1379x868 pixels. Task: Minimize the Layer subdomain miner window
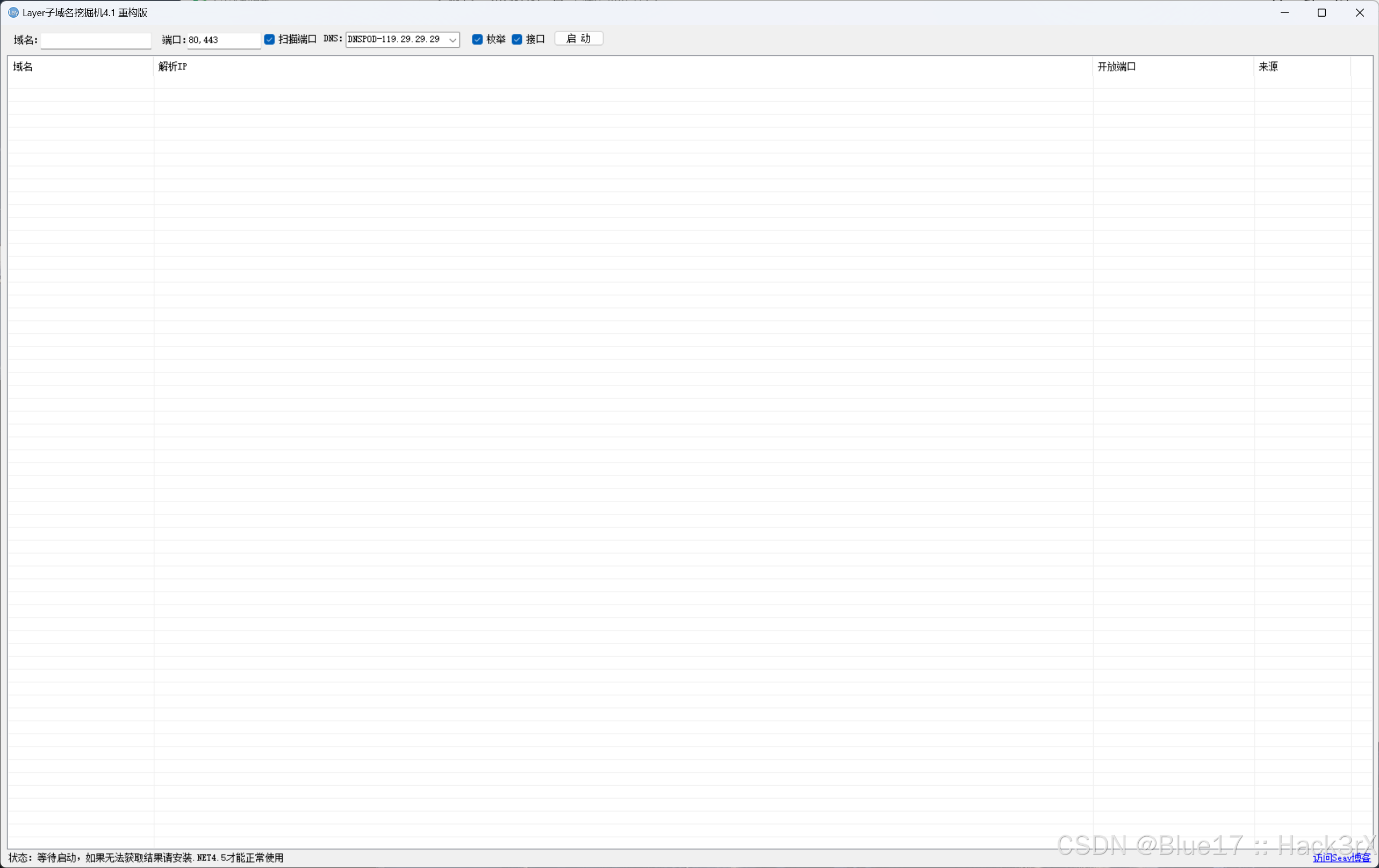point(1284,12)
